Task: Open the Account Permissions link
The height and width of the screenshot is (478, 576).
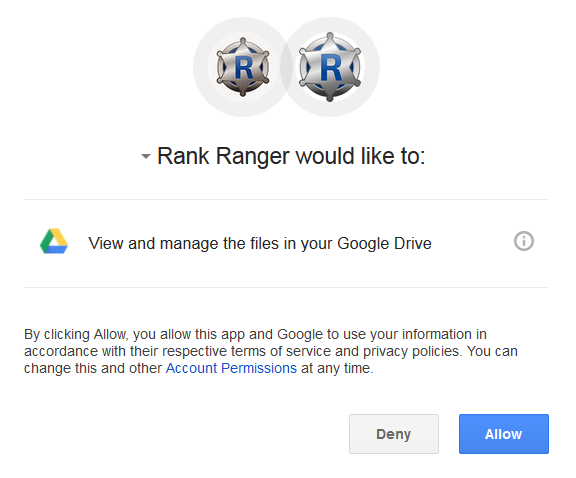Action: point(231,368)
